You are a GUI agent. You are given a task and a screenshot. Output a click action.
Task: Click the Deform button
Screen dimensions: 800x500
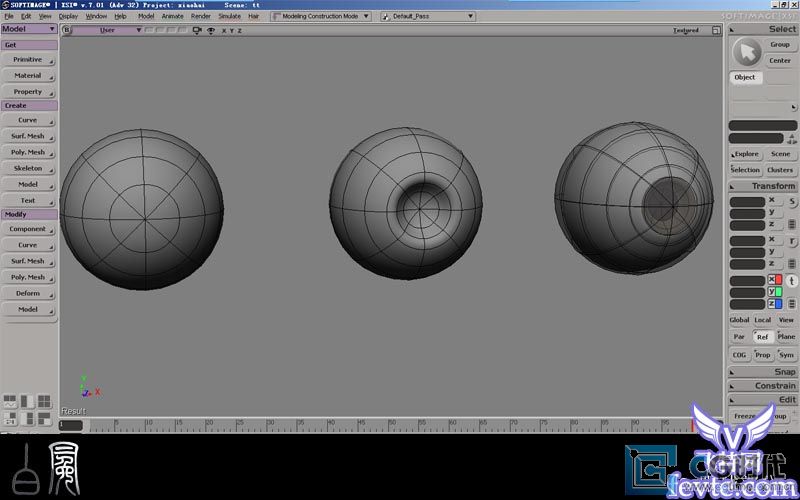(x=28, y=293)
